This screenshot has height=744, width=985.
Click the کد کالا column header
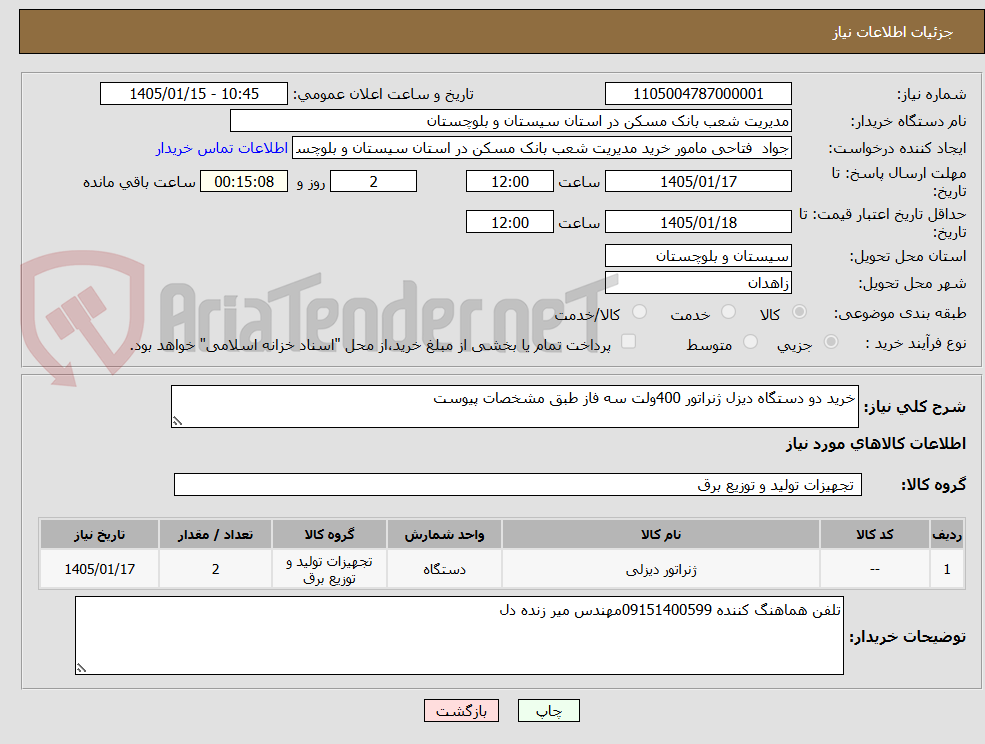click(x=874, y=534)
